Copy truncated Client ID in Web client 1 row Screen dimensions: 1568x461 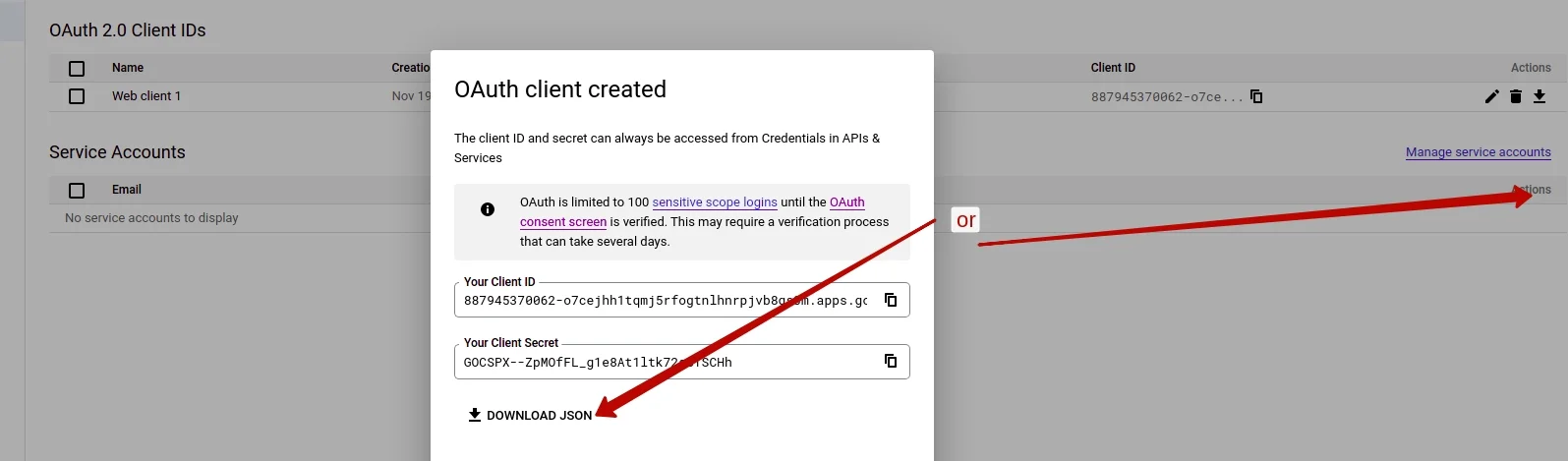[x=1256, y=96]
